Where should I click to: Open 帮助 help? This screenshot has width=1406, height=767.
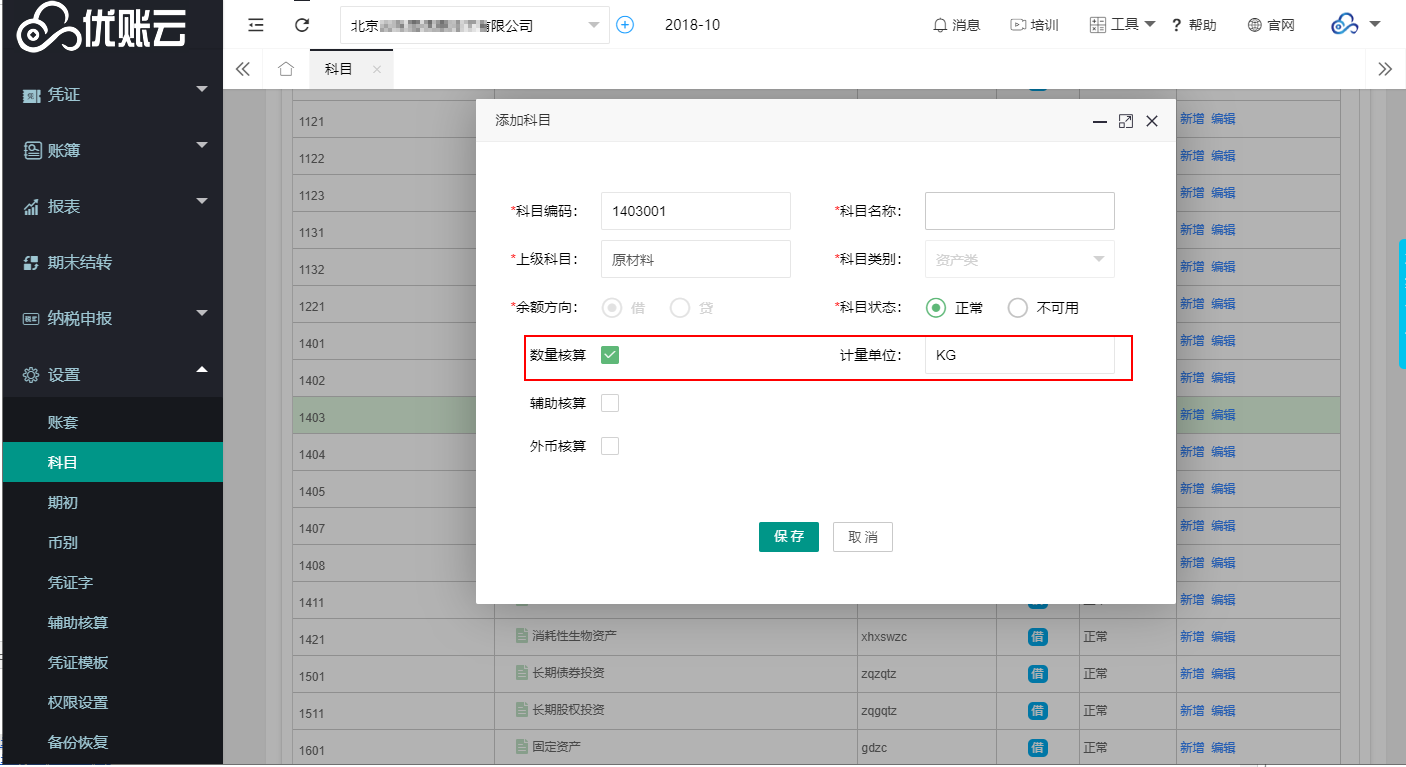click(x=1194, y=25)
